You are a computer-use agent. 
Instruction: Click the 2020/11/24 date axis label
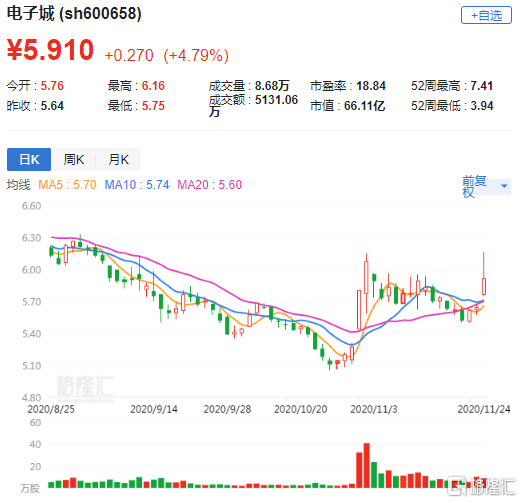tap(484, 409)
